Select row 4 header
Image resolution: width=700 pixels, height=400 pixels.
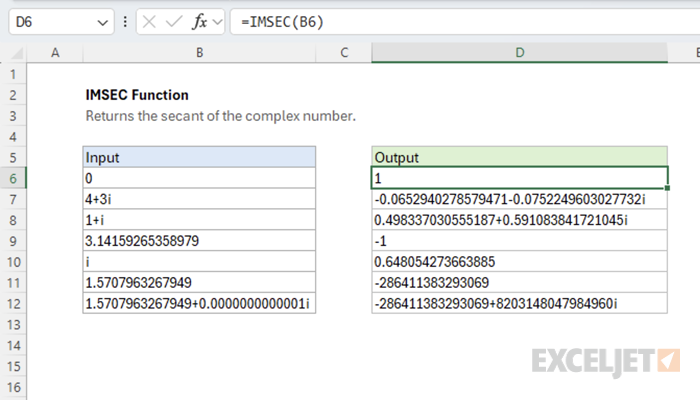tap(13, 137)
